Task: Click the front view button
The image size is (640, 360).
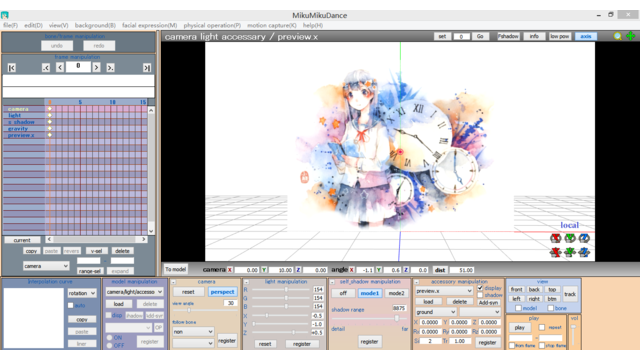Action: (x=516, y=289)
